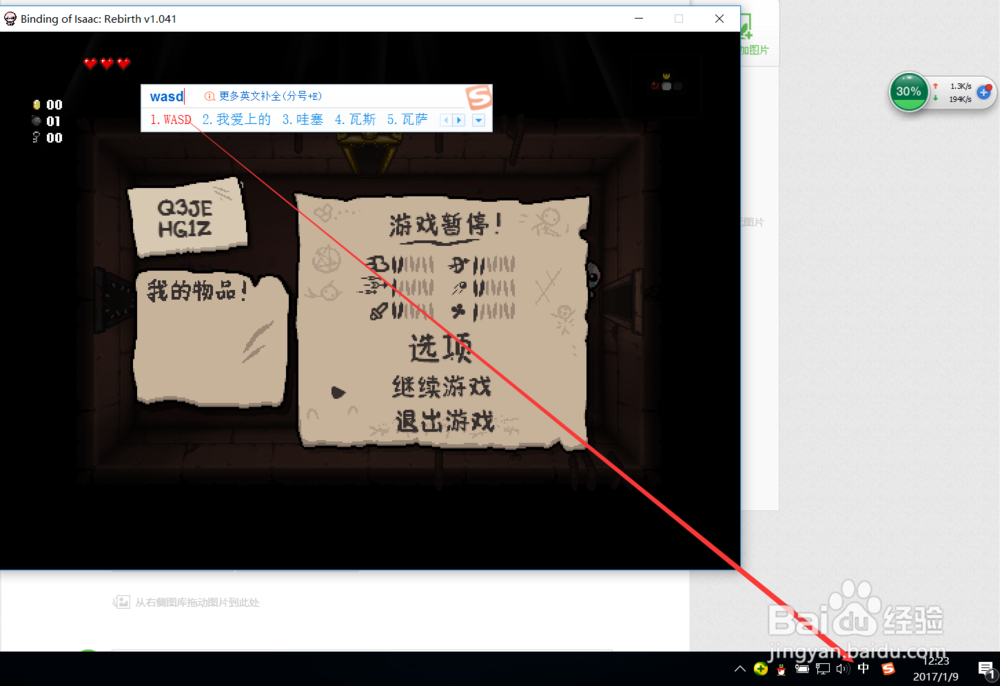The height and width of the screenshot is (686, 1000).
Task: Click the Sogou logo on candidate bar
Action: pos(478,98)
